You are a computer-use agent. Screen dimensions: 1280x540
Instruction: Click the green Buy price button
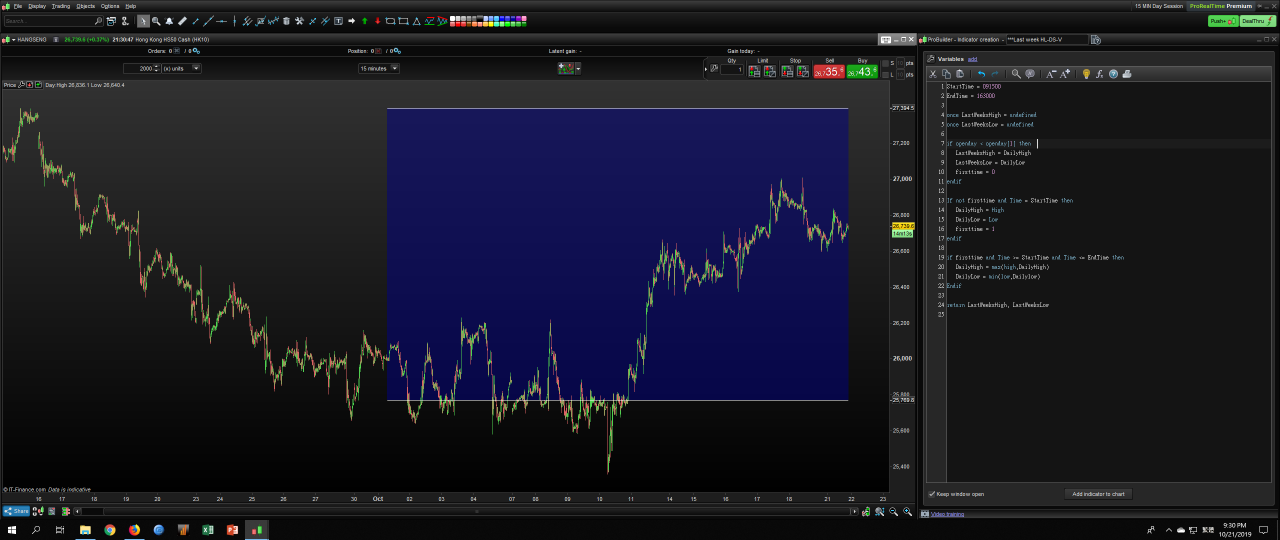click(861, 72)
